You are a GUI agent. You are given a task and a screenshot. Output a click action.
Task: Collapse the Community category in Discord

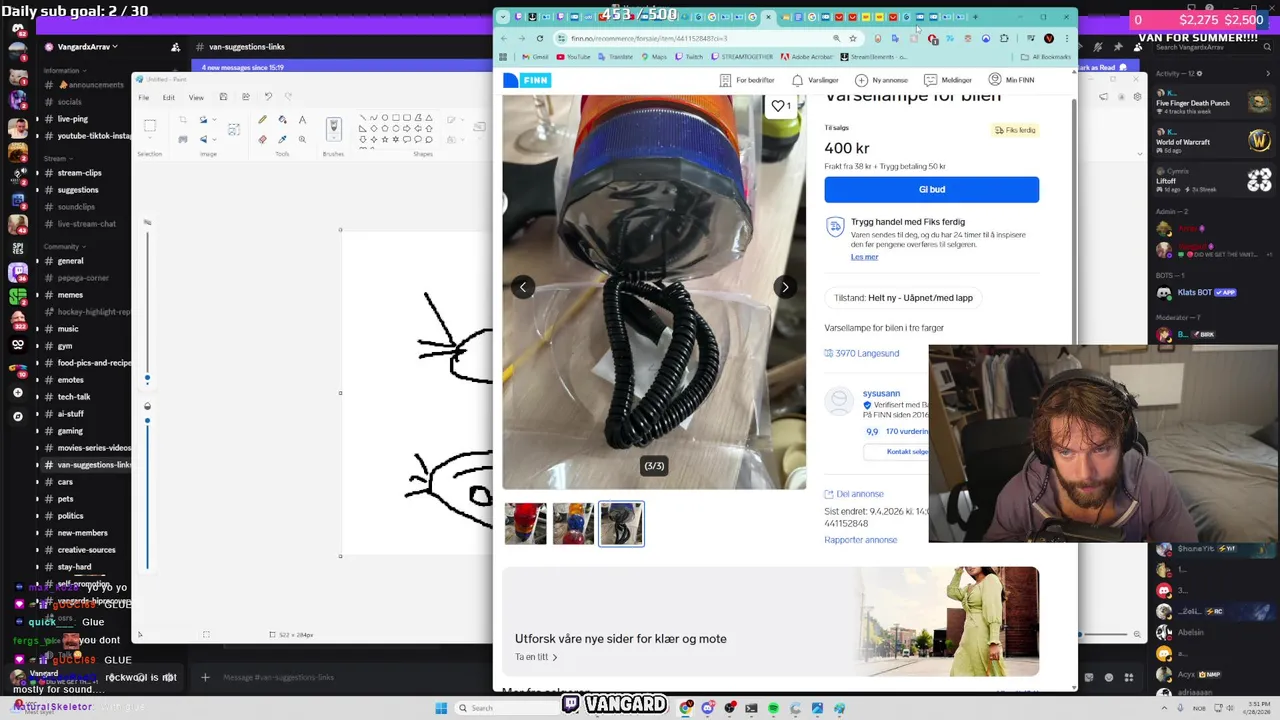pos(63,246)
